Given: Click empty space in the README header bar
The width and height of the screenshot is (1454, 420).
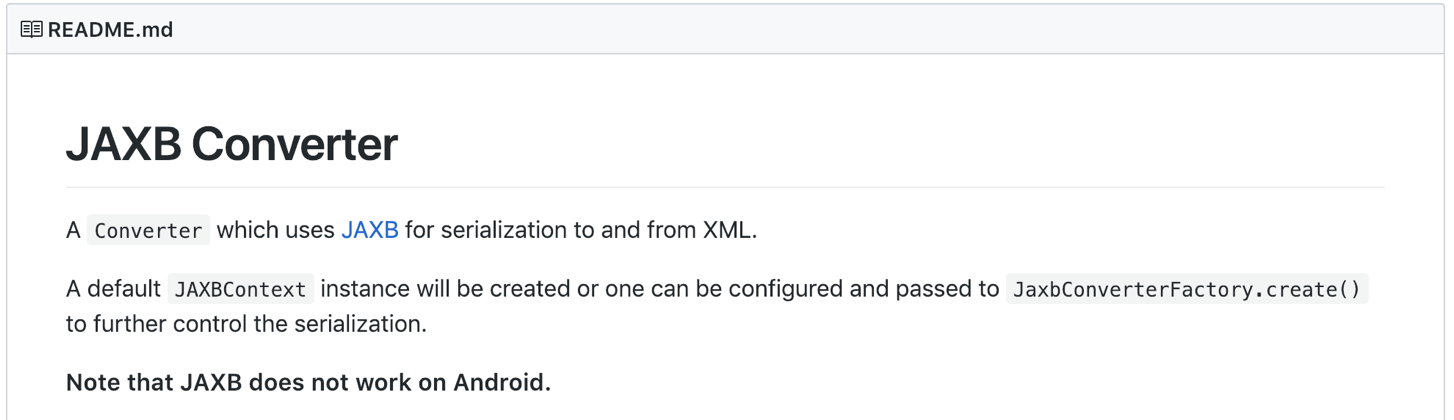Looking at the screenshot, I should click(x=800, y=30).
